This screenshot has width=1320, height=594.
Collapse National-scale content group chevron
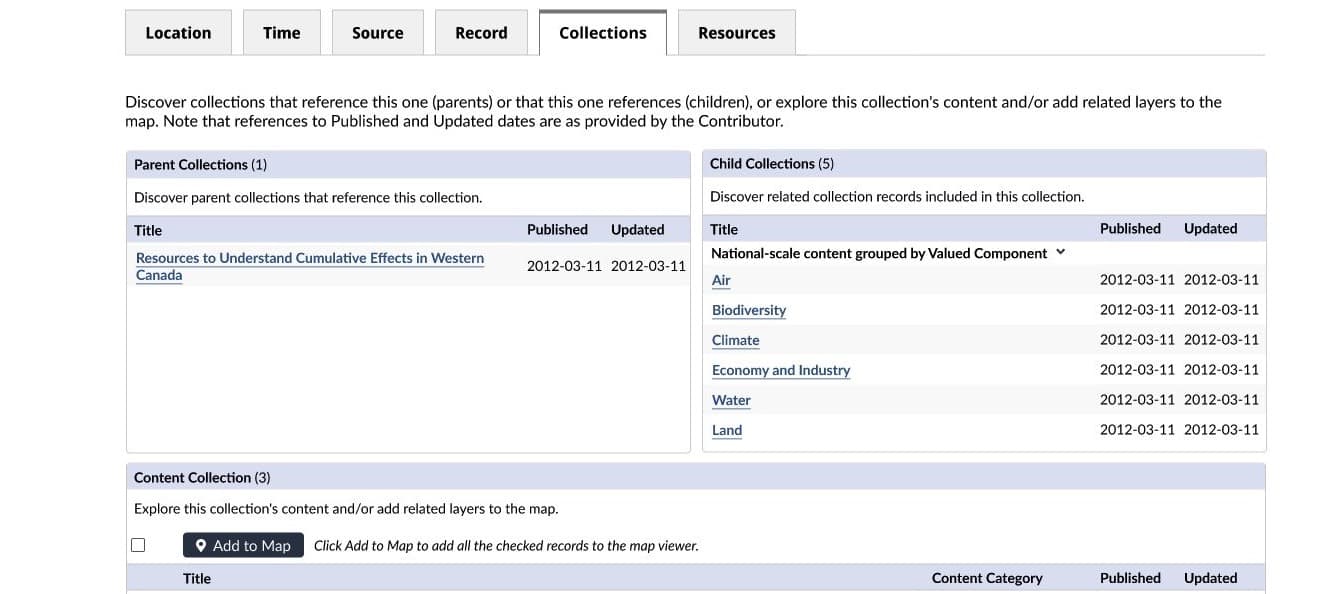tap(1061, 253)
